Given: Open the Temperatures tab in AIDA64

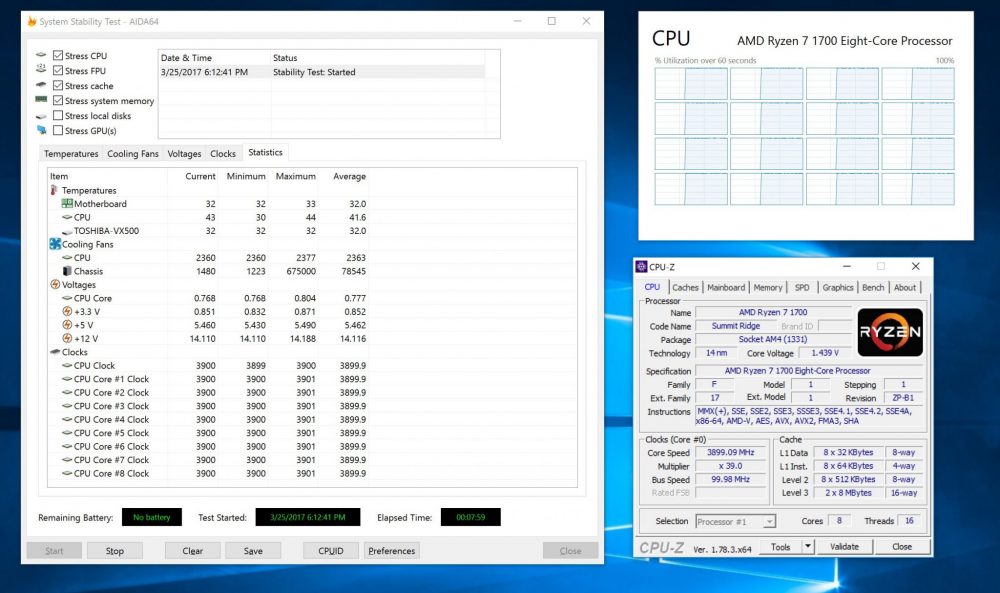Looking at the screenshot, I should [71, 154].
